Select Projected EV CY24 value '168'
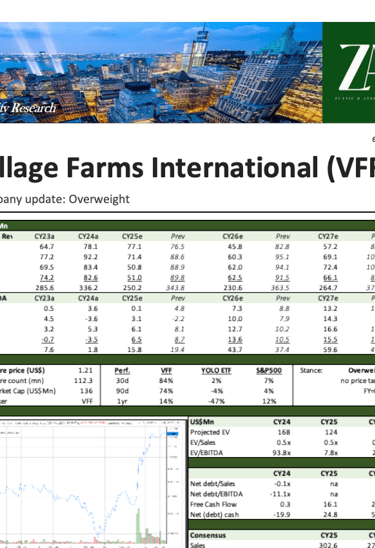The image size is (375, 548). (x=284, y=432)
